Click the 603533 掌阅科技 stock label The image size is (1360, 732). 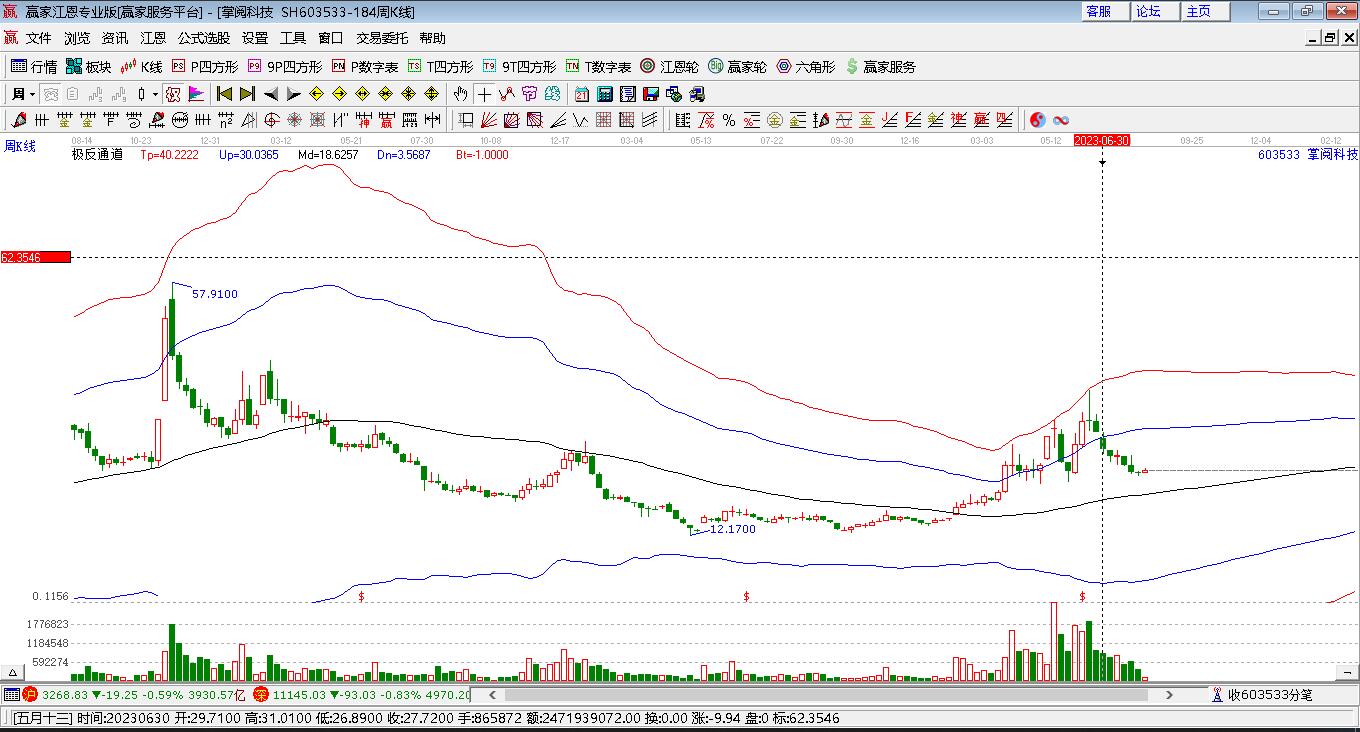[1308, 155]
